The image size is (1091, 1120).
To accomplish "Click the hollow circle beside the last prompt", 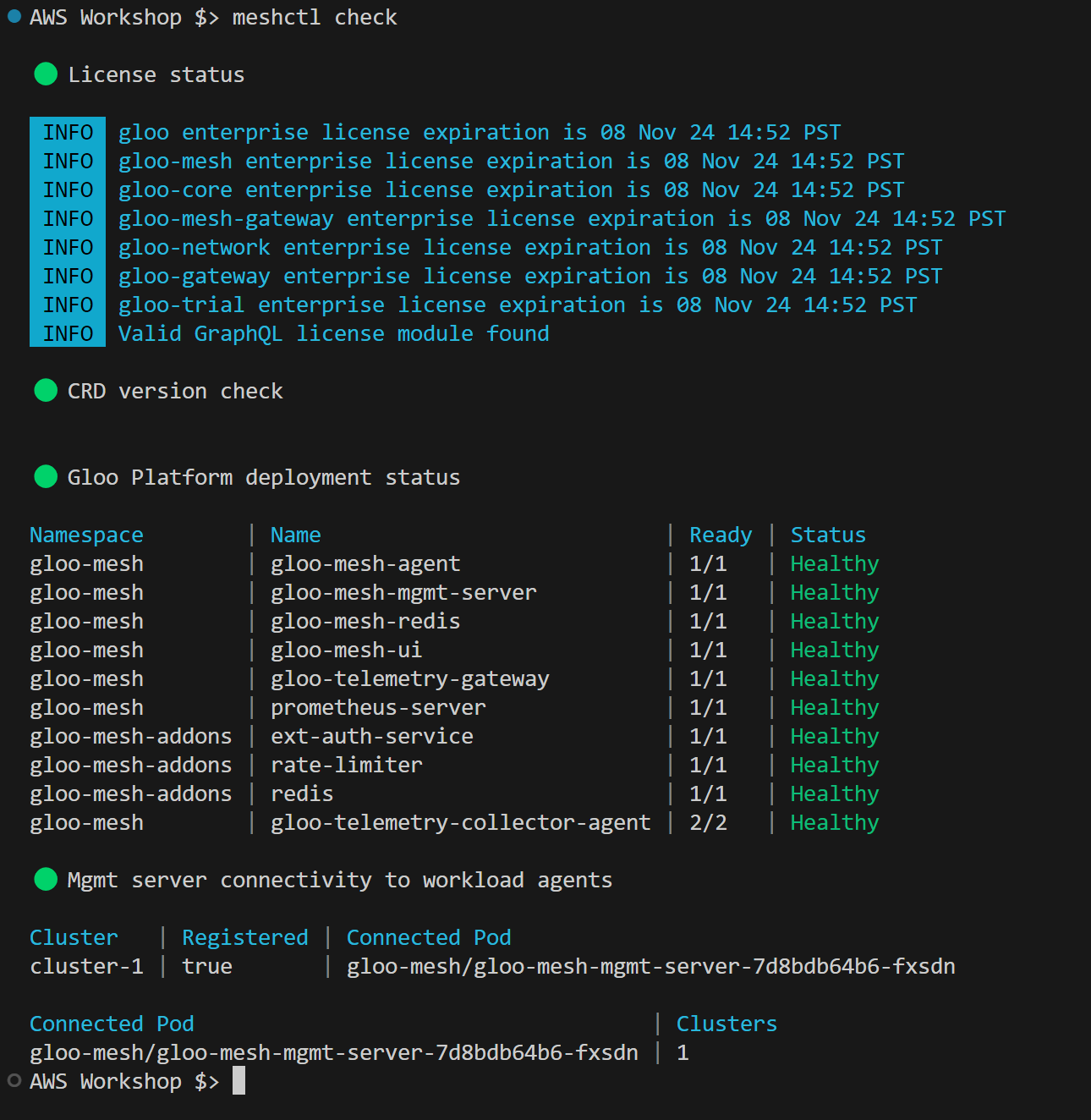I will (x=14, y=1080).
